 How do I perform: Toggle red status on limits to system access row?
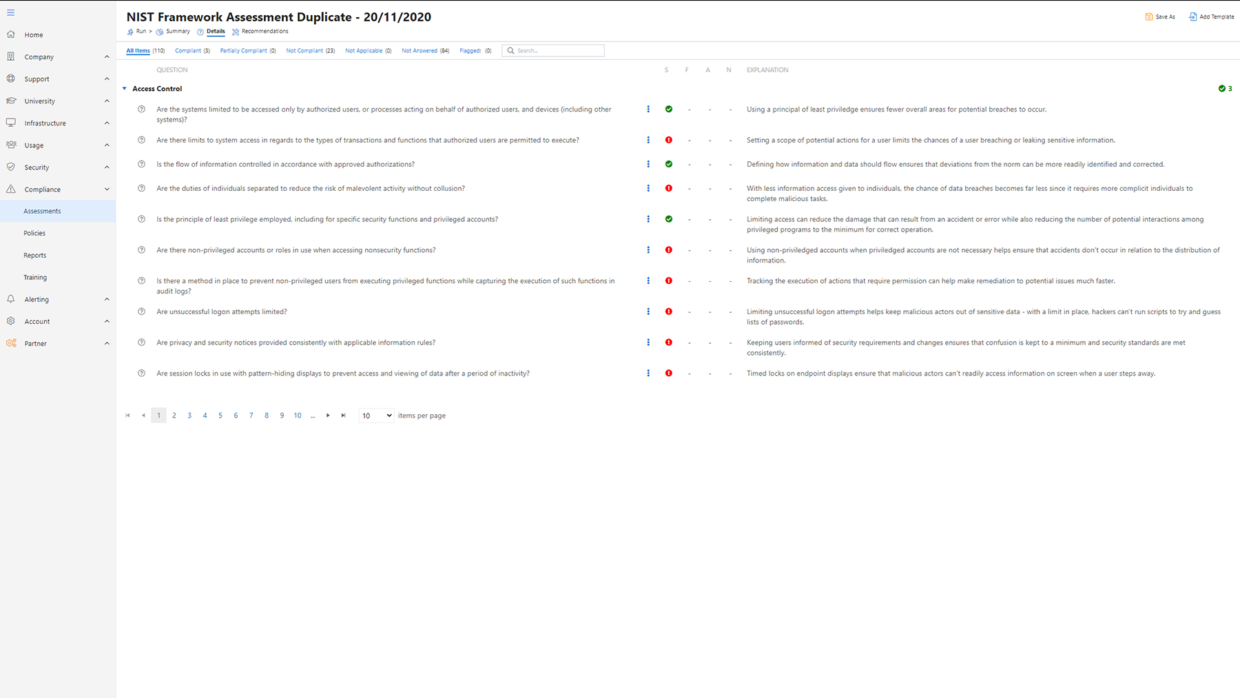669,140
